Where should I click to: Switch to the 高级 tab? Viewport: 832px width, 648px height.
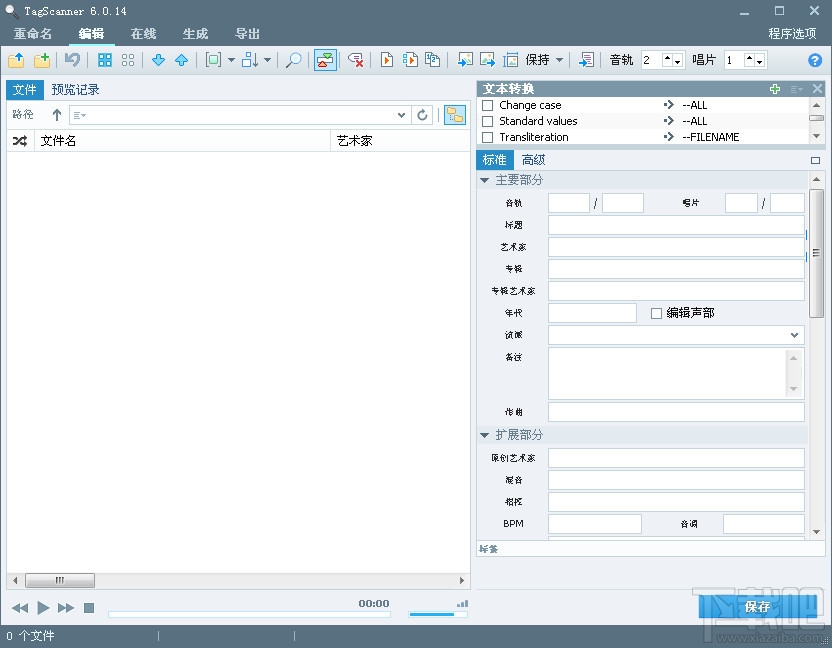coord(533,159)
